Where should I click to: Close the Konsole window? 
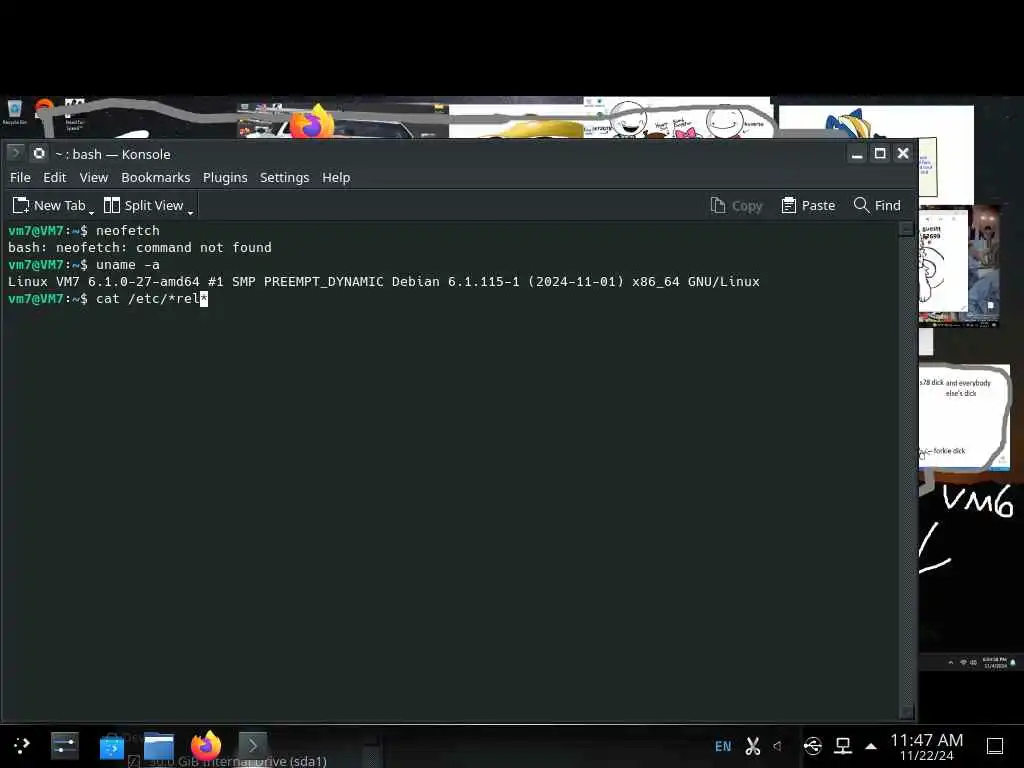point(903,153)
